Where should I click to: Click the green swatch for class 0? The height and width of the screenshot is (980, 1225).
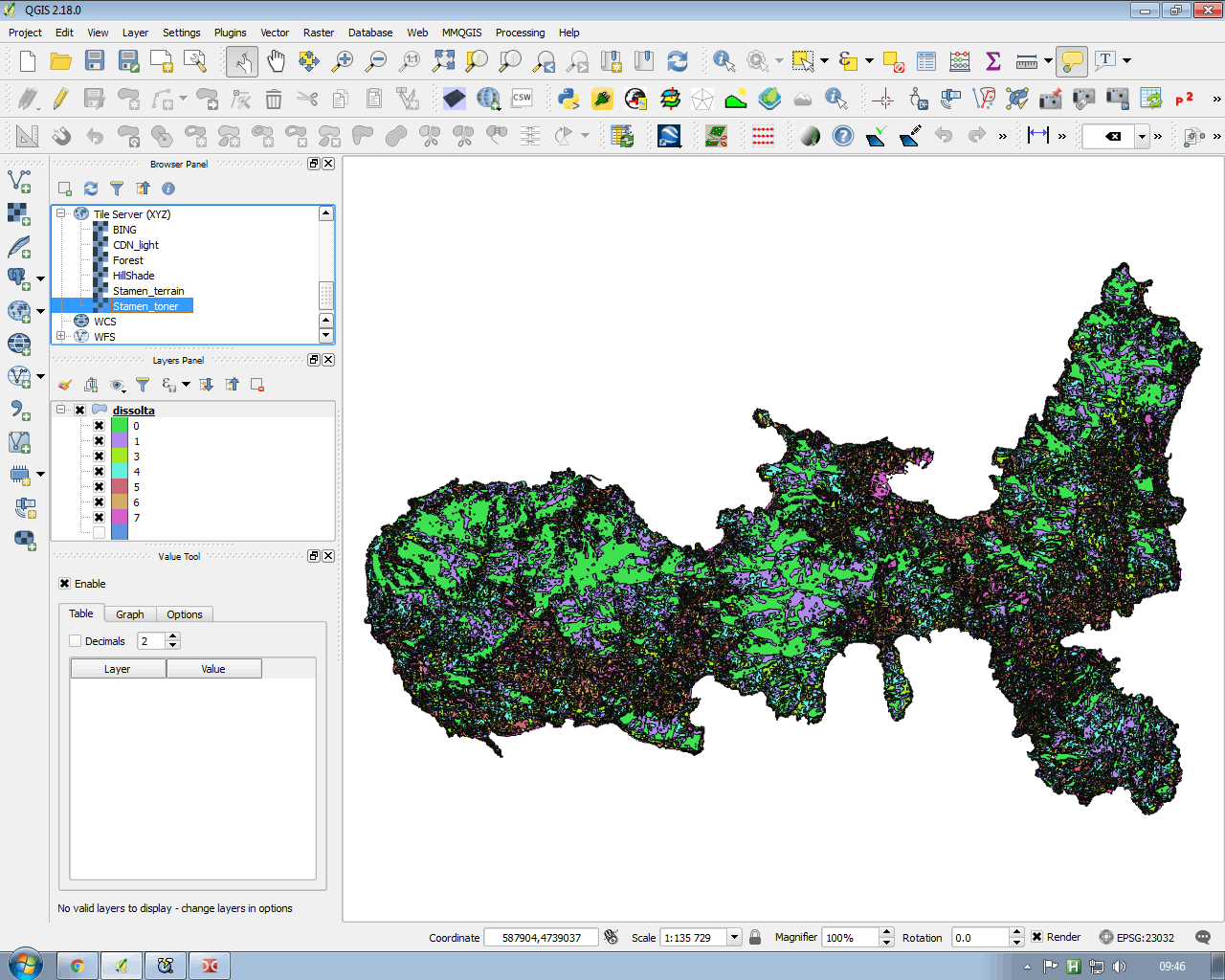coord(120,426)
